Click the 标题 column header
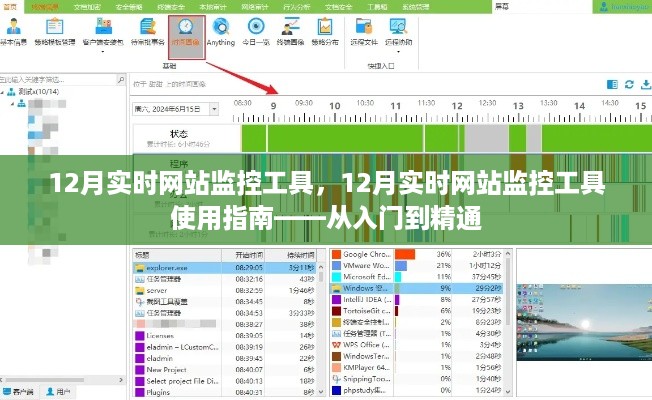The height and width of the screenshot is (400, 652). pos(142,255)
